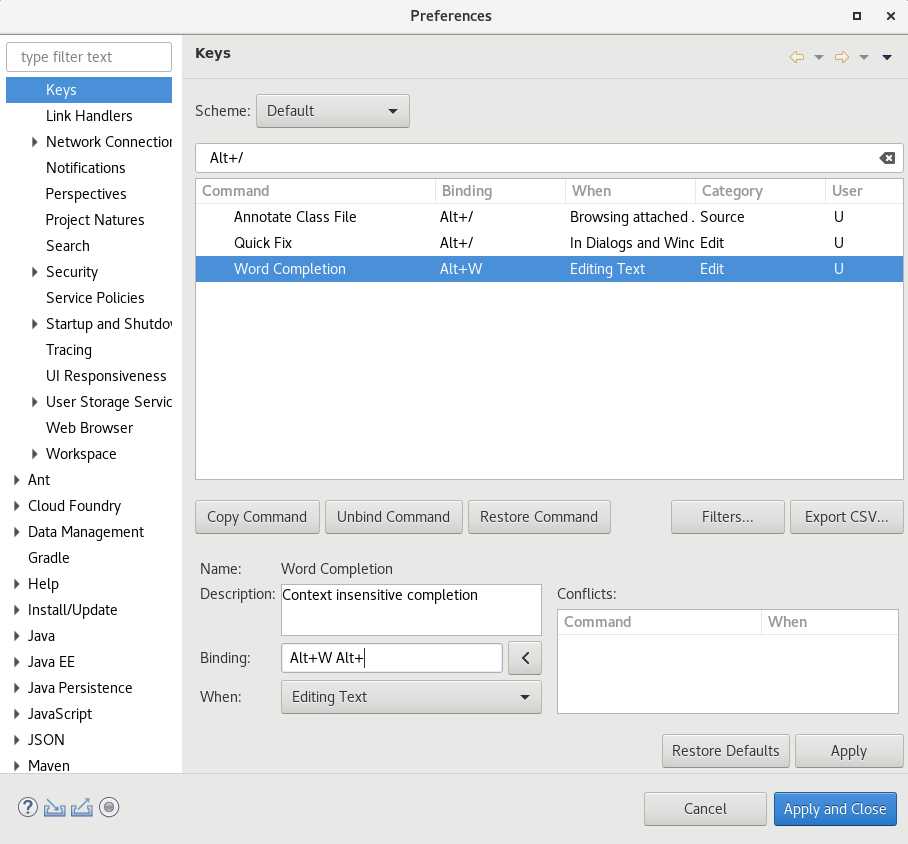This screenshot has width=908, height=844.
Task: Expand the Java EE node
Action: point(17,662)
